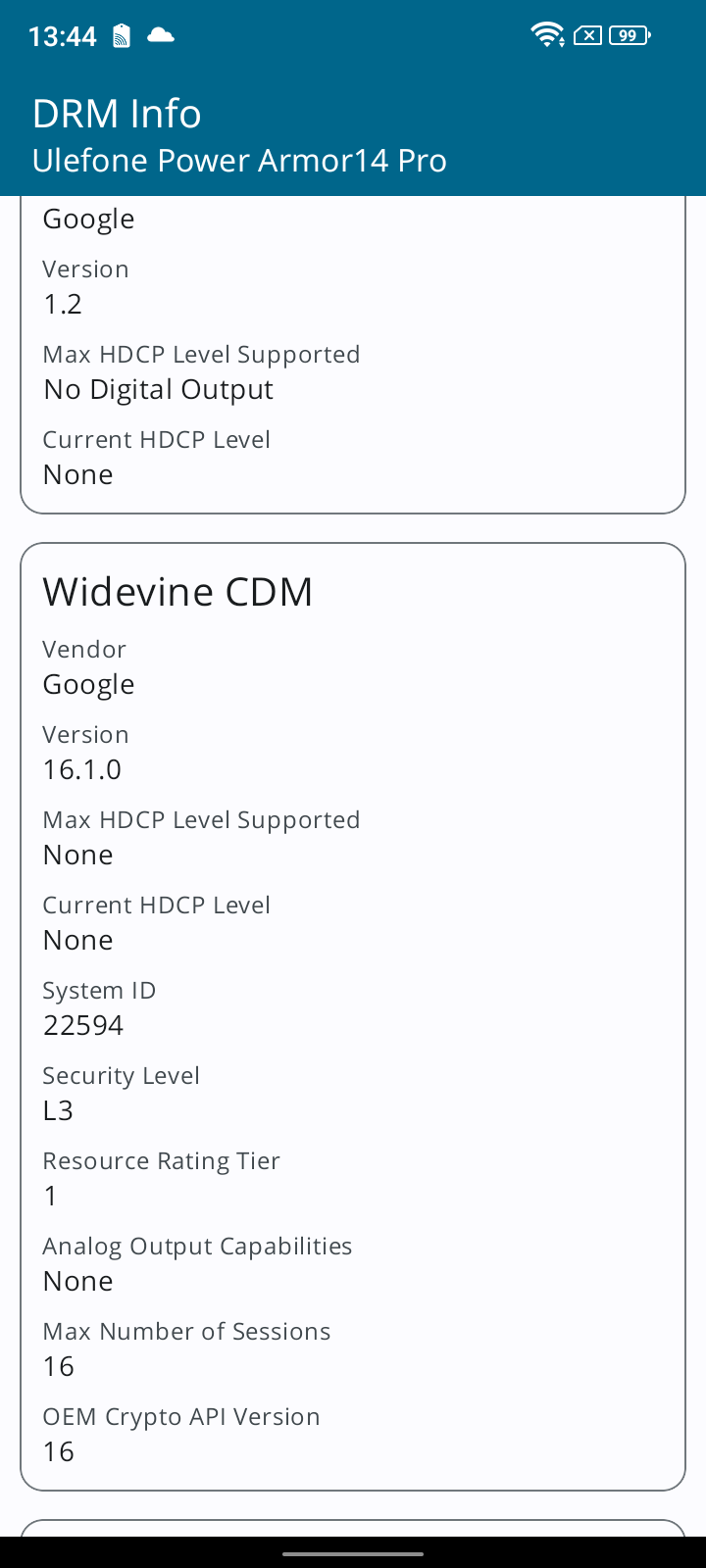Tap the No Digital Output value
706x1568 pixels.
[158, 390]
